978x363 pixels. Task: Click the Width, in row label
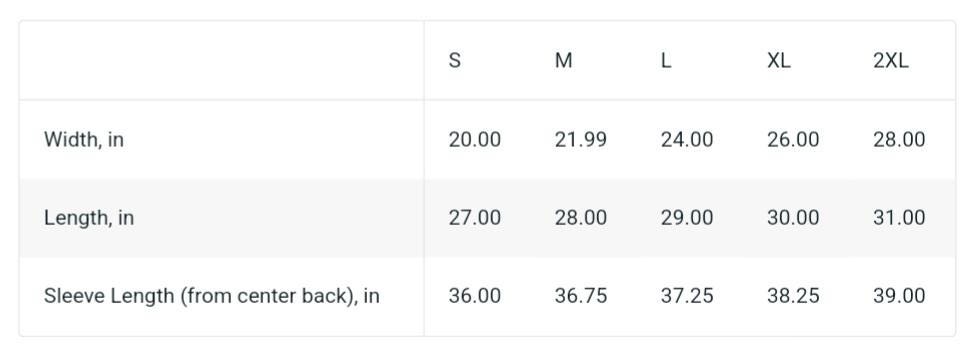coord(84,140)
